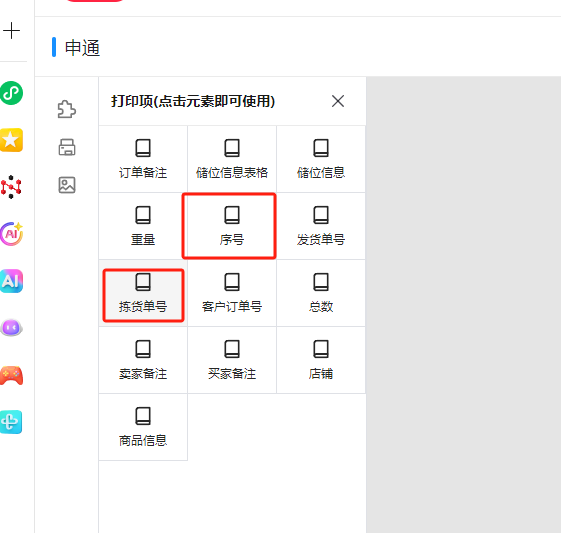Add the 客户订单号 print item
561x533 pixels.
[232, 293]
